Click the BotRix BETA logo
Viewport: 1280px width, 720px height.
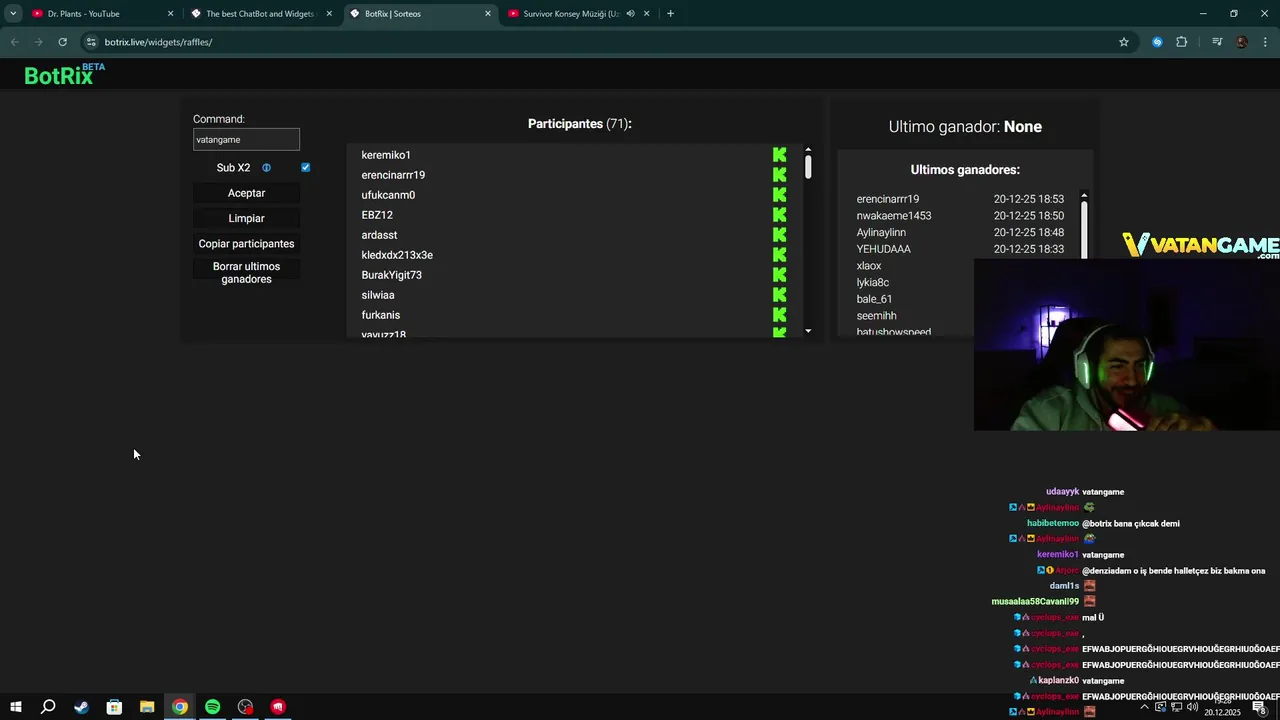[64, 75]
